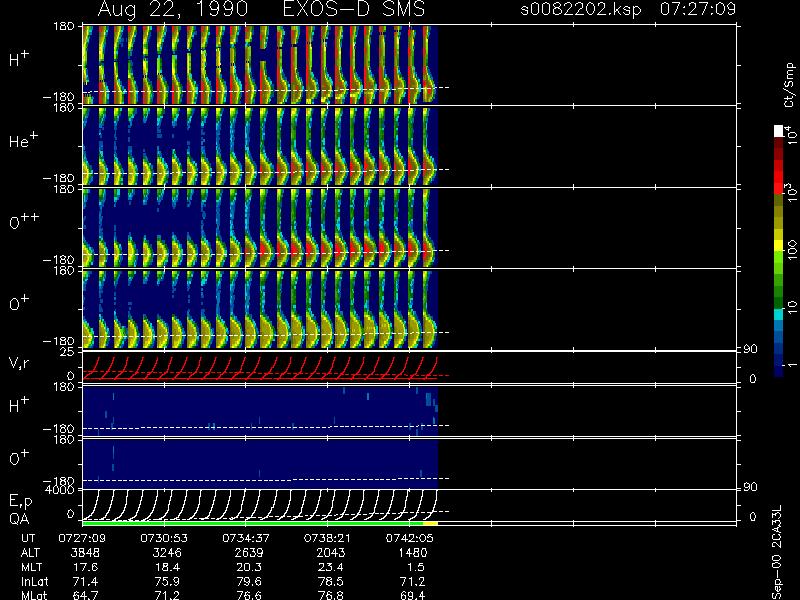
Task: Pick the dark blue bottom band of the colorbar
Action: click(779, 370)
